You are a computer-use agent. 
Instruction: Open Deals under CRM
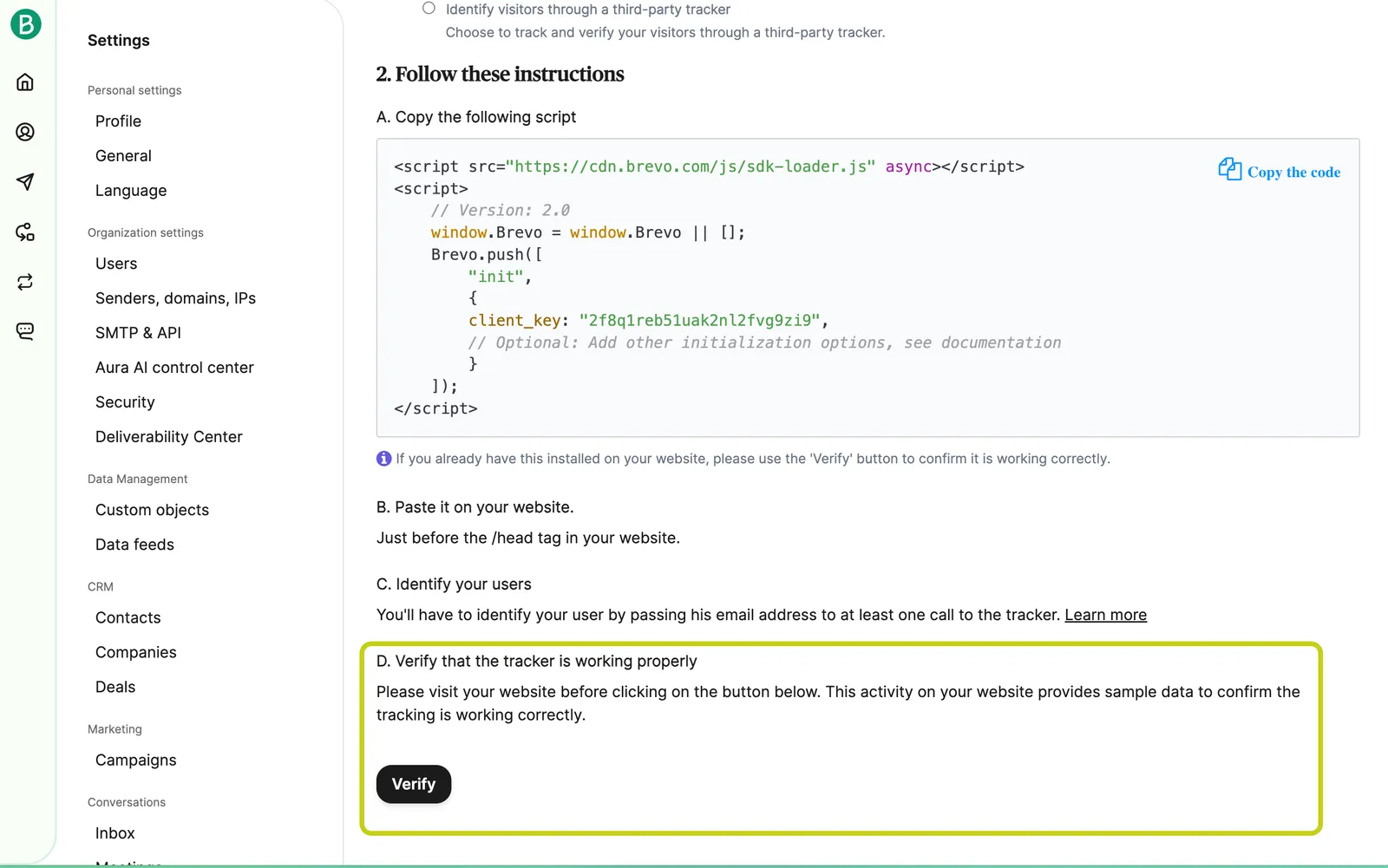pyautogui.click(x=115, y=687)
